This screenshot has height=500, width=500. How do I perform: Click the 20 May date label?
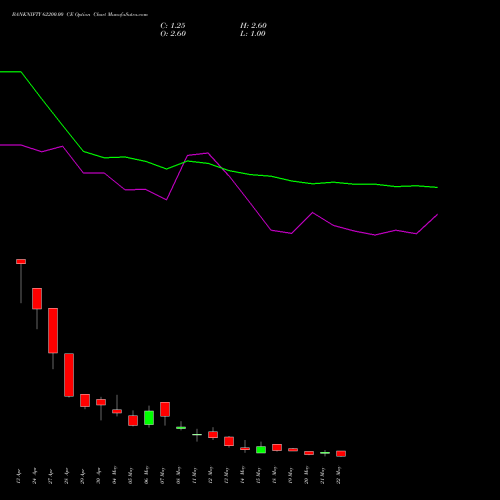point(307,475)
